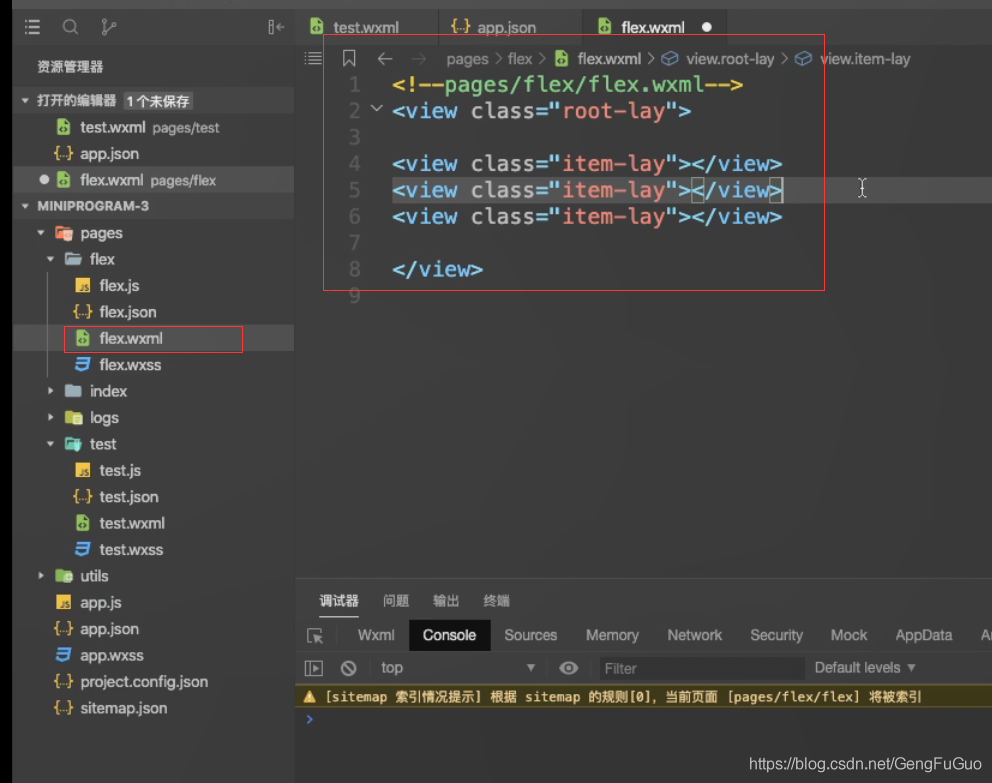992x783 pixels.
Task: Toggle live expression eye icon
Action: (x=568, y=669)
